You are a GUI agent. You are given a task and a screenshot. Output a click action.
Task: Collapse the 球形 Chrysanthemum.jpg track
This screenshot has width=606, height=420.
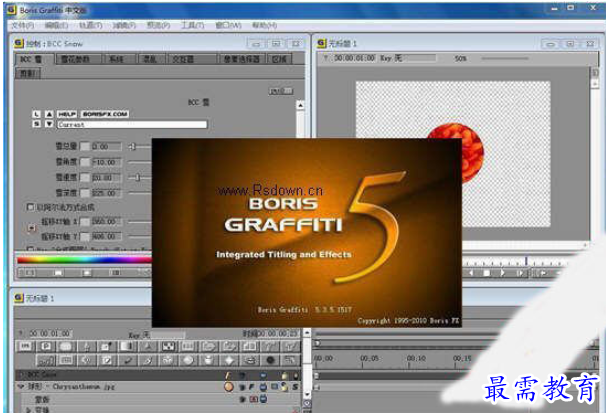21,386
